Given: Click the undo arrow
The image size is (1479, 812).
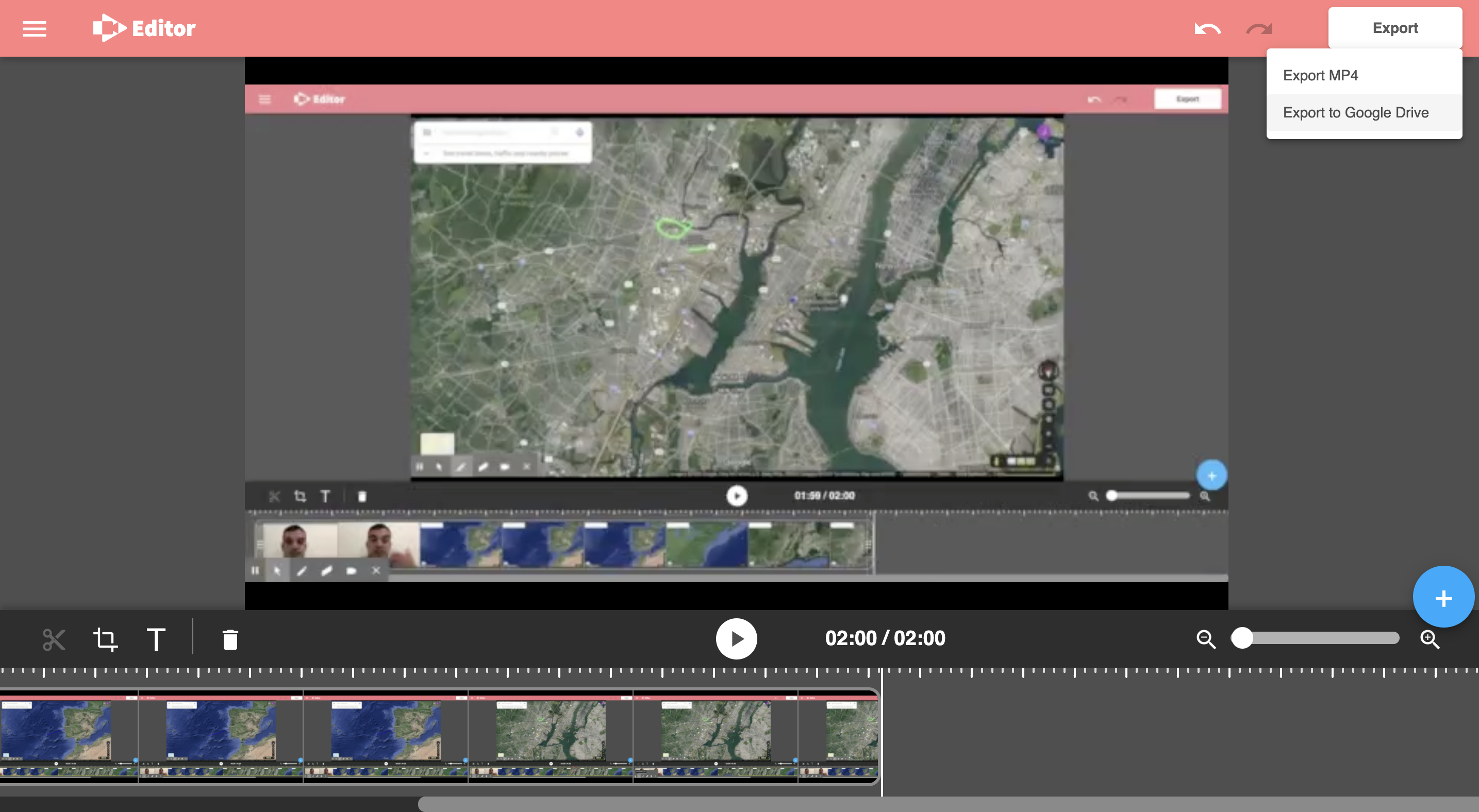Looking at the screenshot, I should pos(1206,27).
